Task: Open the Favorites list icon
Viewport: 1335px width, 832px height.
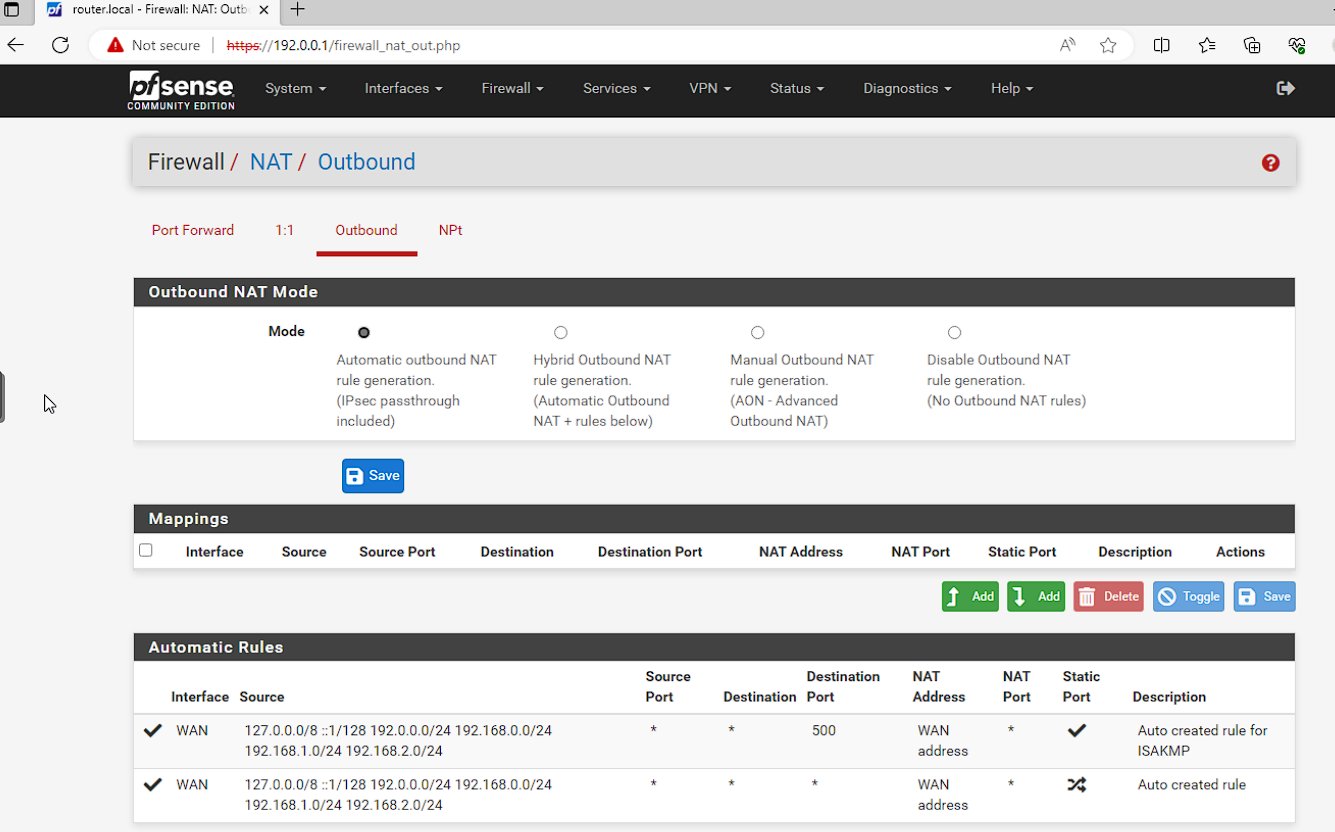Action: coord(1207,45)
